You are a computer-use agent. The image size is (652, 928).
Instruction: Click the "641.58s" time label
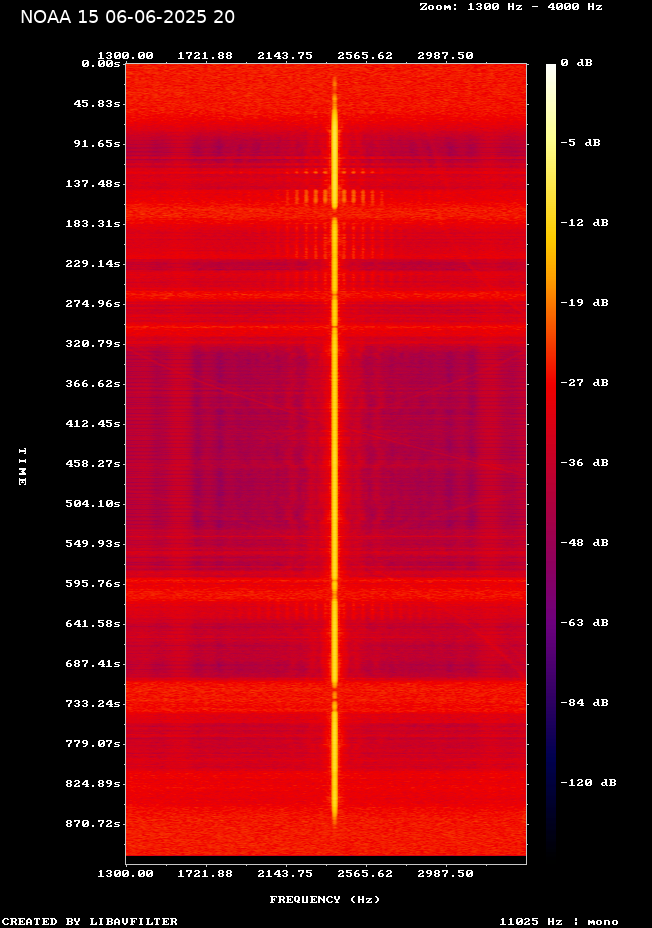tap(93, 624)
